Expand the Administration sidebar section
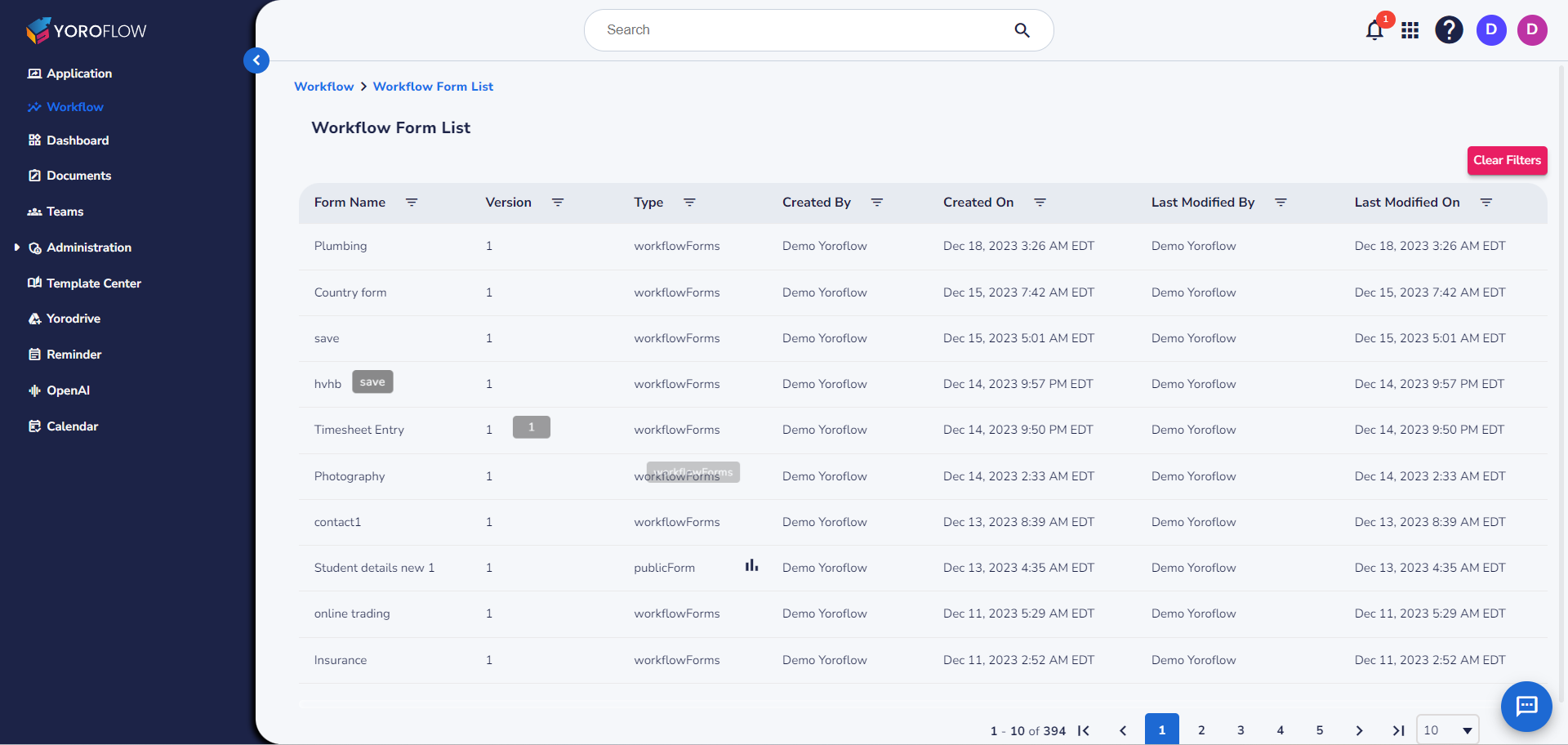The width and height of the screenshot is (1568, 745). 17,247
